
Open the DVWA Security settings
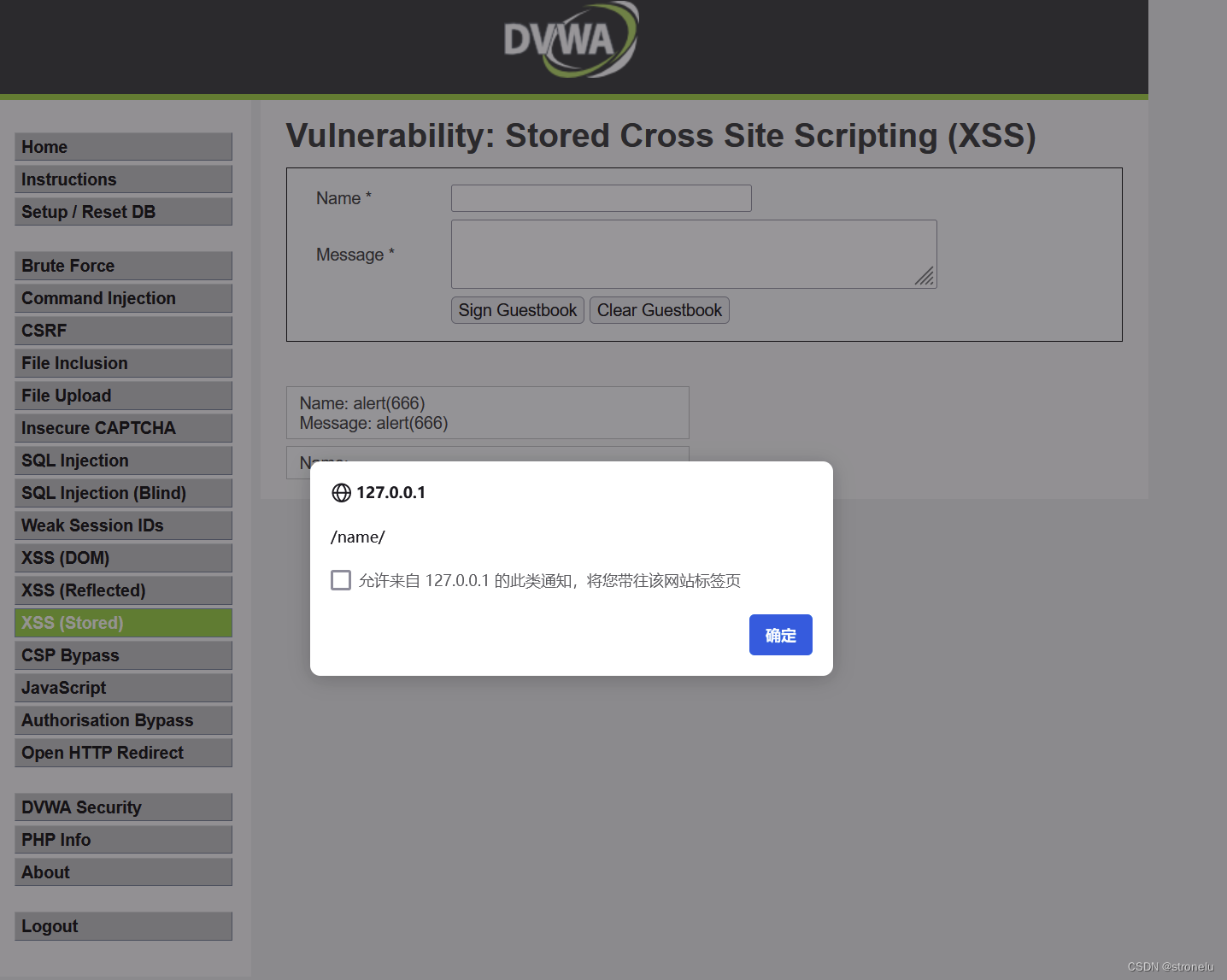pyautogui.click(x=123, y=807)
